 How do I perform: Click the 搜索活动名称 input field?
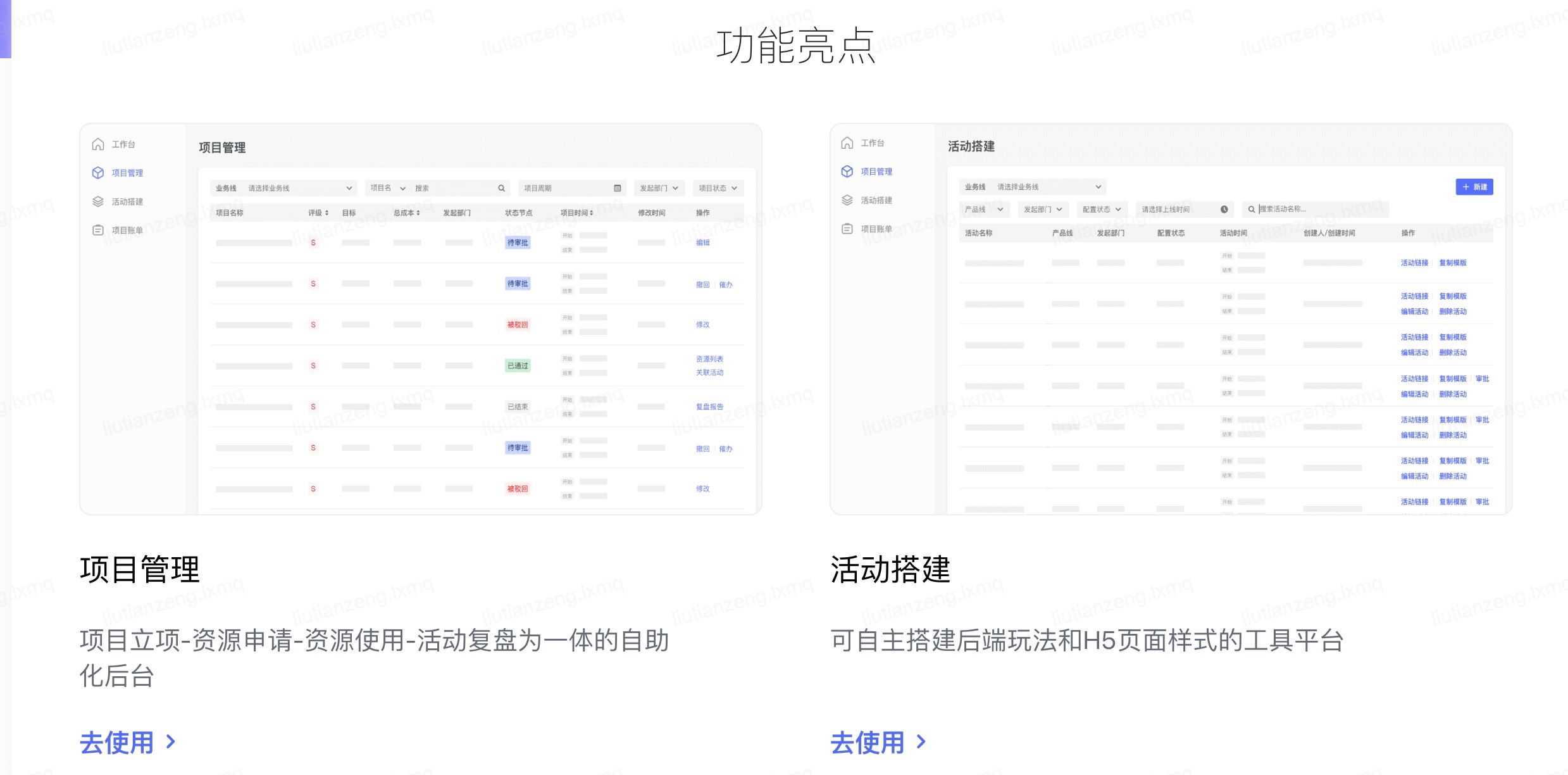click(x=1316, y=210)
